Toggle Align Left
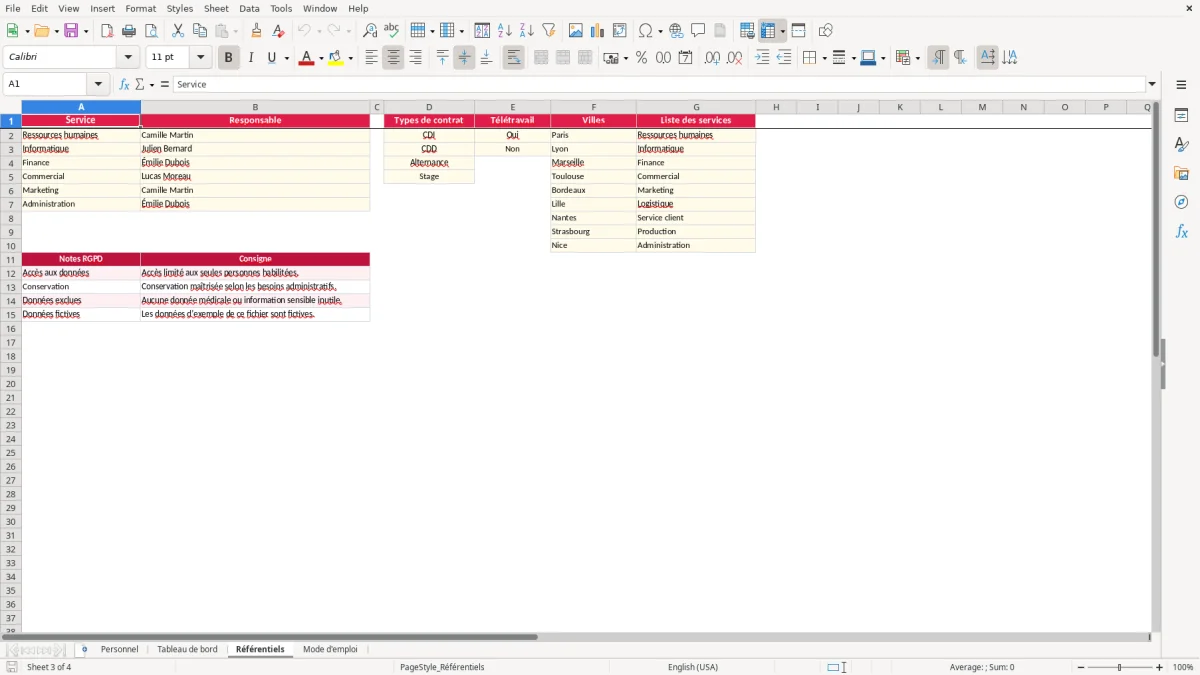 (x=371, y=58)
